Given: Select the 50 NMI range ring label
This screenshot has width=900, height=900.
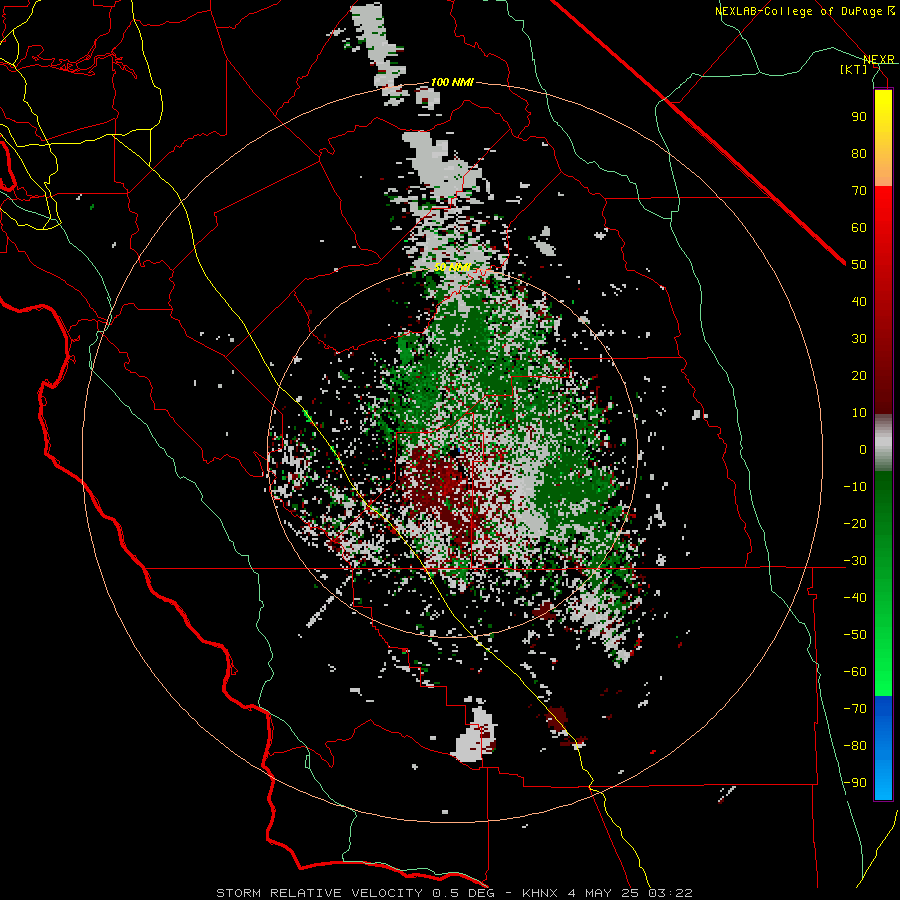Looking at the screenshot, I should [x=452, y=267].
